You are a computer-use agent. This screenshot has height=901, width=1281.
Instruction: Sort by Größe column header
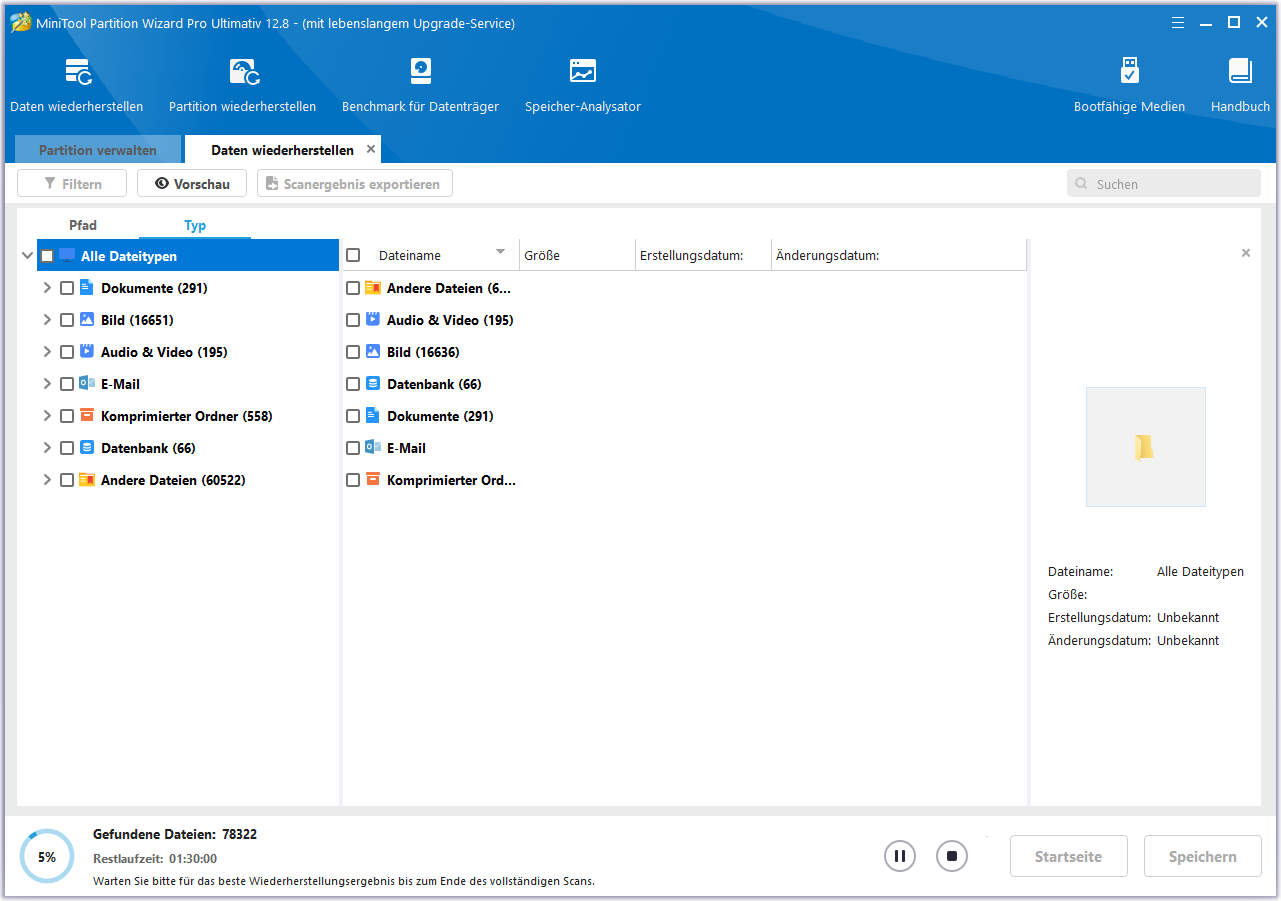(577, 256)
